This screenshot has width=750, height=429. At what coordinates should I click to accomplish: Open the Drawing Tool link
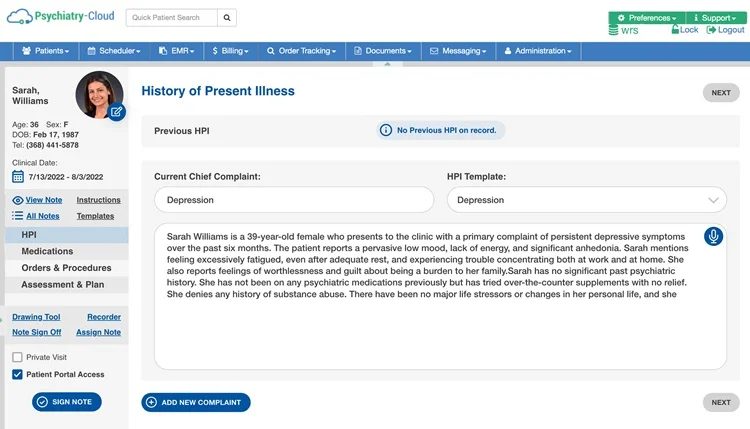click(36, 317)
